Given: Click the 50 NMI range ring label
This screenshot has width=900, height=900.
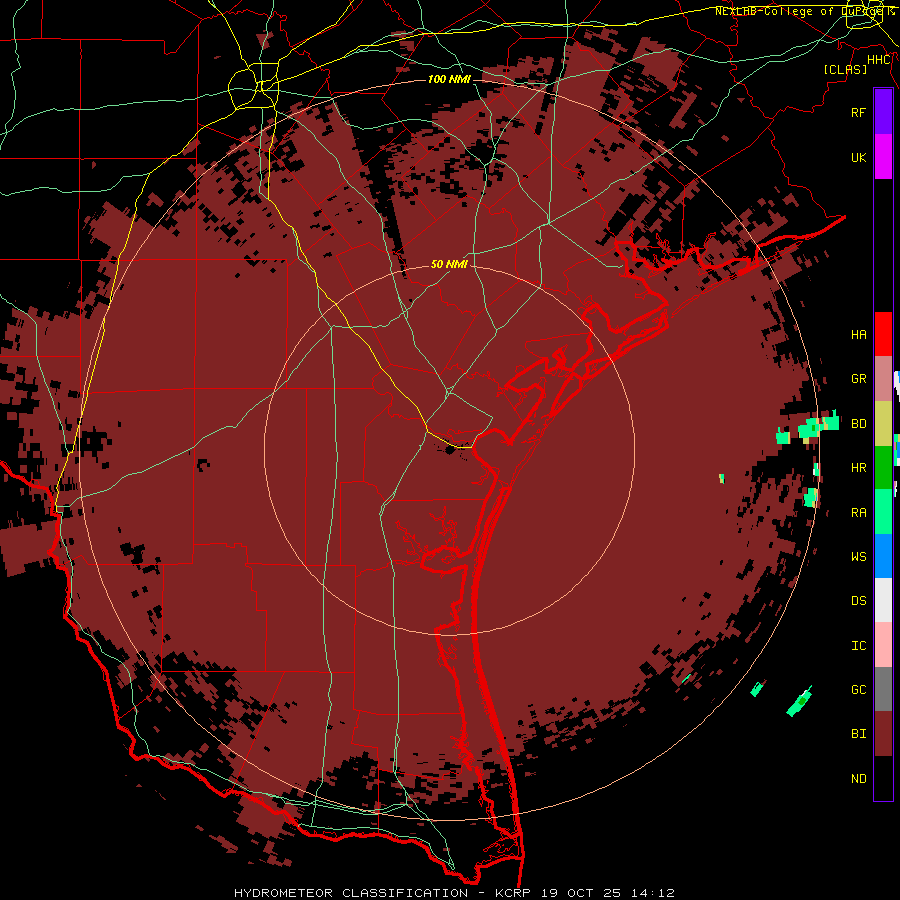Looking at the screenshot, I should [449, 264].
